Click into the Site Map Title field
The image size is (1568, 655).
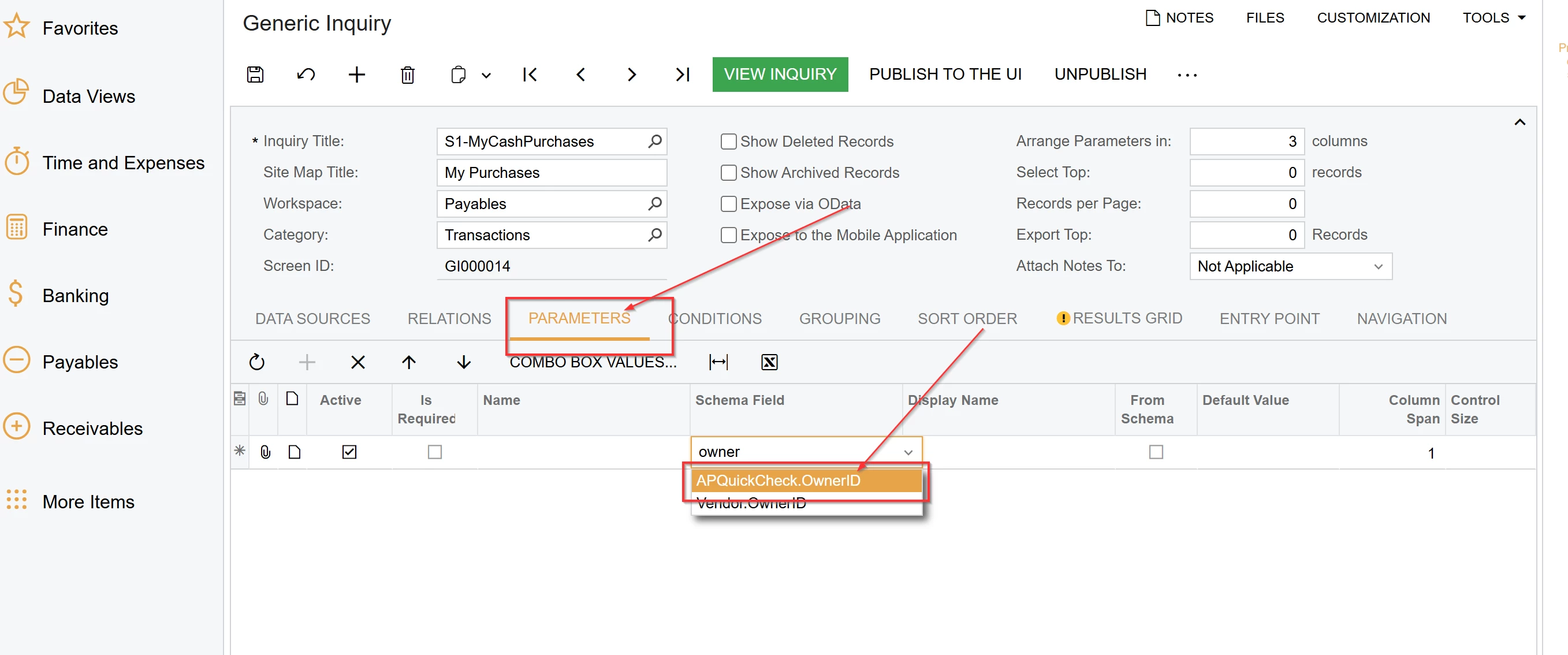(551, 173)
